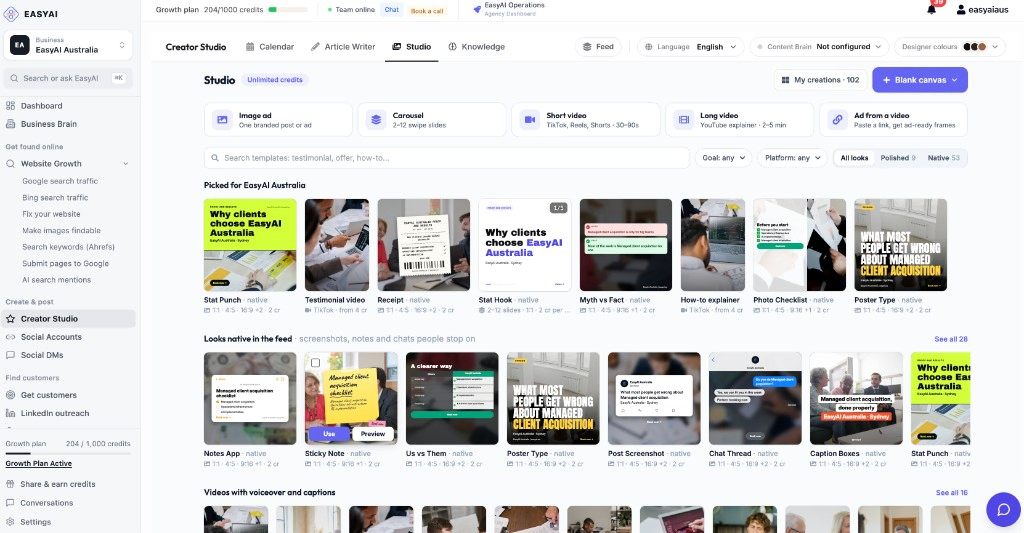
Task: Click the header credits progress bar
Action: (287, 10)
